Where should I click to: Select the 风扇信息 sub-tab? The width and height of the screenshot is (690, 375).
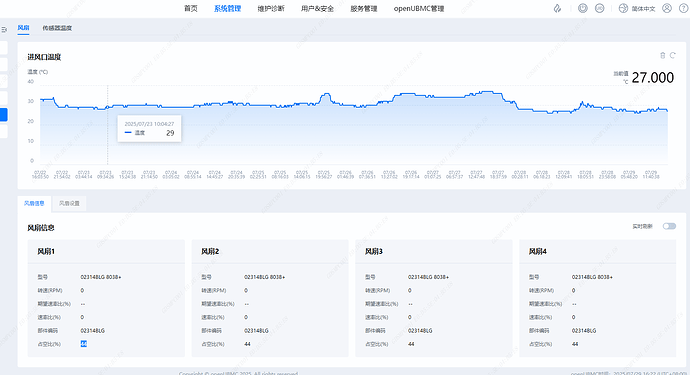(x=34, y=203)
